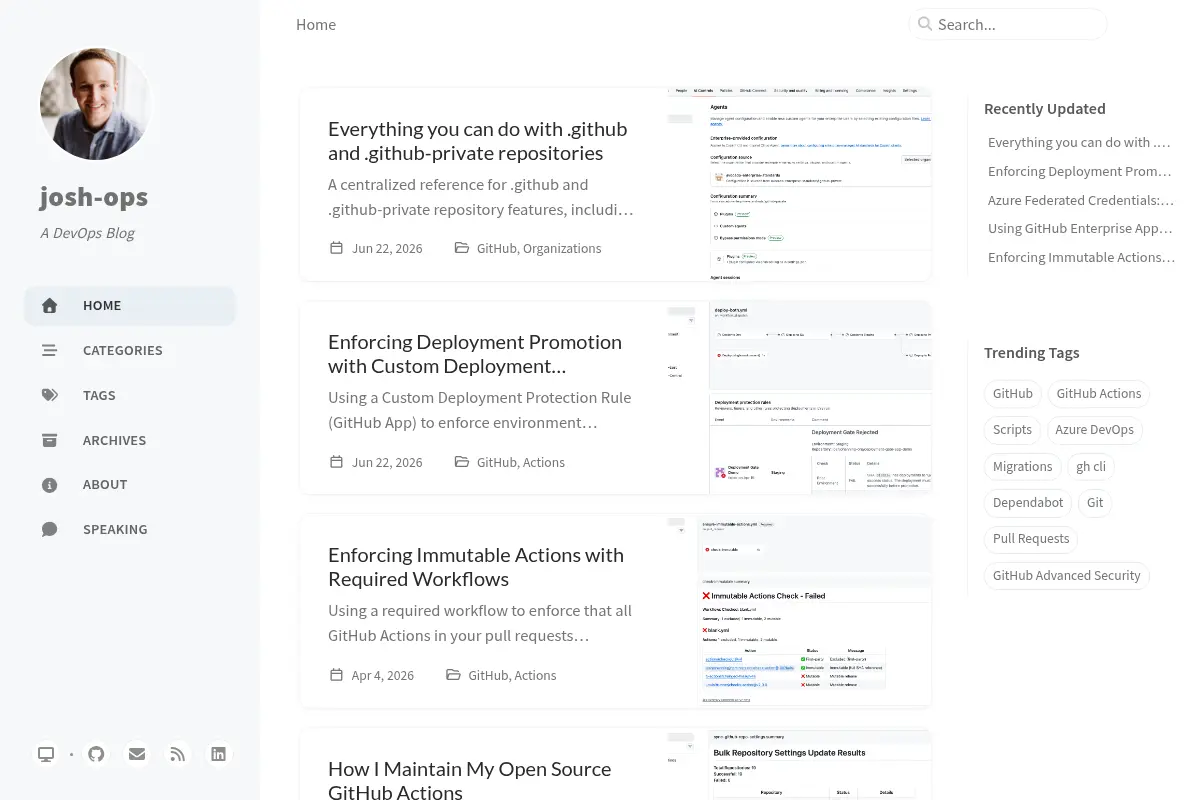
Task: Click the Categories list icon
Action: tap(49, 350)
